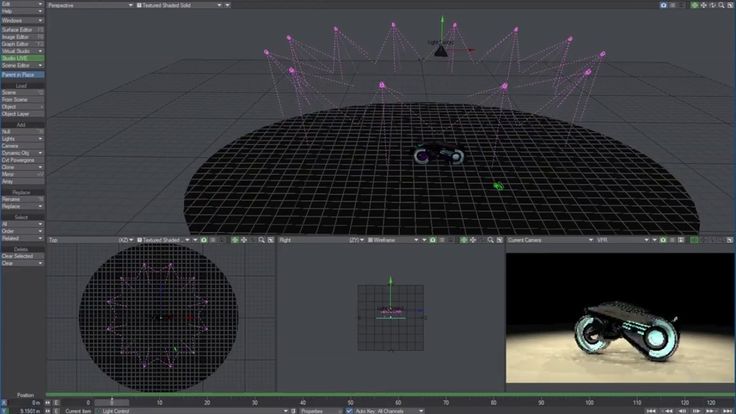The image size is (736, 414).
Task: Click the maximize viewport icon in Perspective header
Action: pyautogui.click(x=730, y=5)
